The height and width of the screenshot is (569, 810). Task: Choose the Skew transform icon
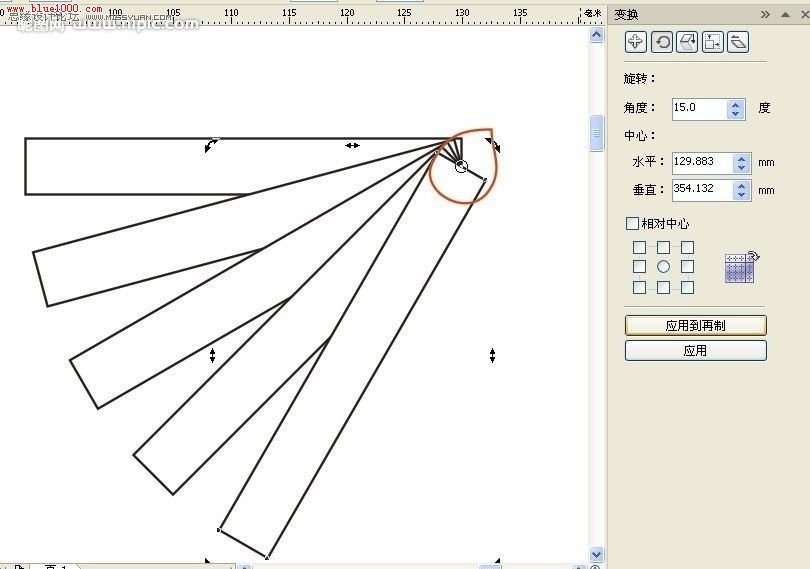pyautogui.click(x=738, y=41)
